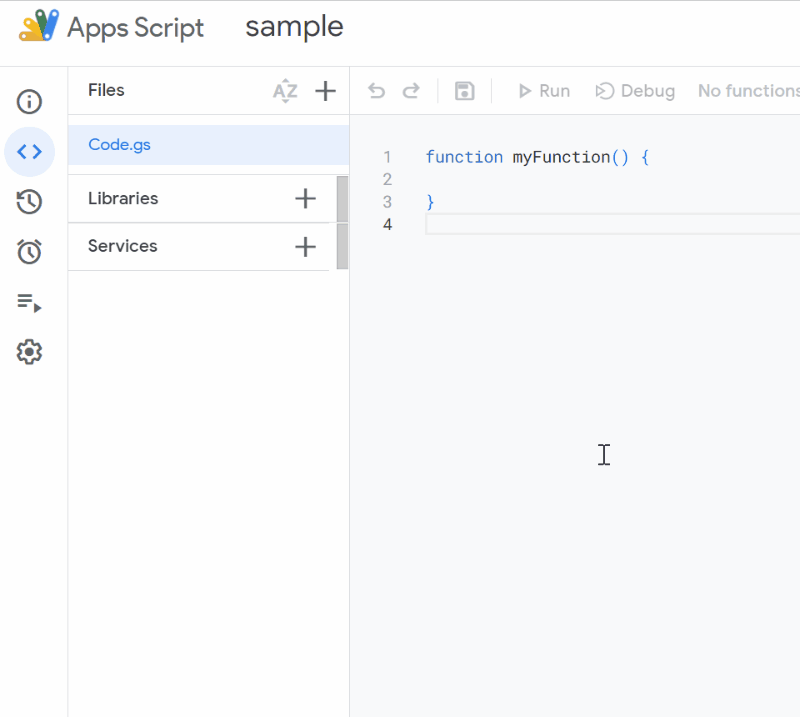This screenshot has height=717, width=800.
Task: Sort files alphabetically with AZ icon
Action: coord(285,92)
